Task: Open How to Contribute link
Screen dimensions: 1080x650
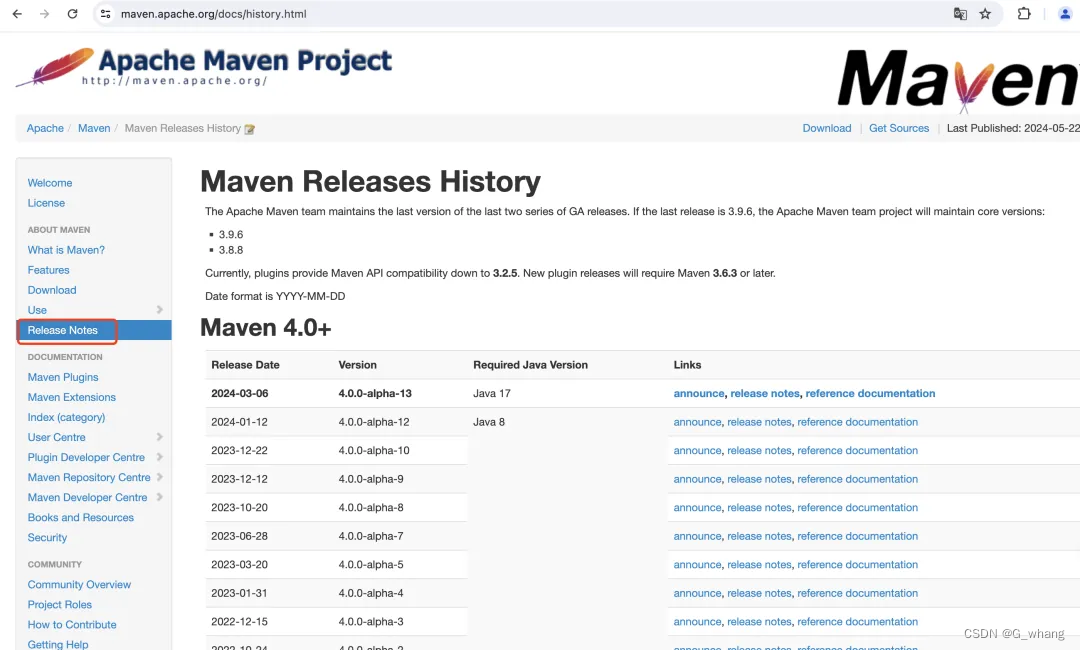Action: (72, 625)
